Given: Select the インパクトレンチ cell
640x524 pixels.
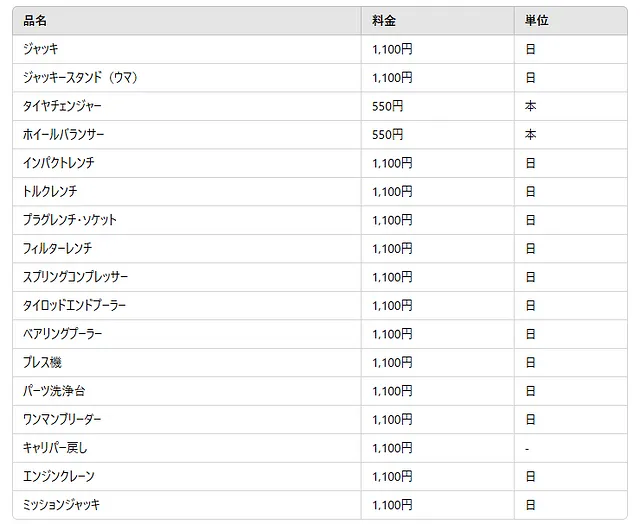Looking at the screenshot, I should [x=58, y=163].
